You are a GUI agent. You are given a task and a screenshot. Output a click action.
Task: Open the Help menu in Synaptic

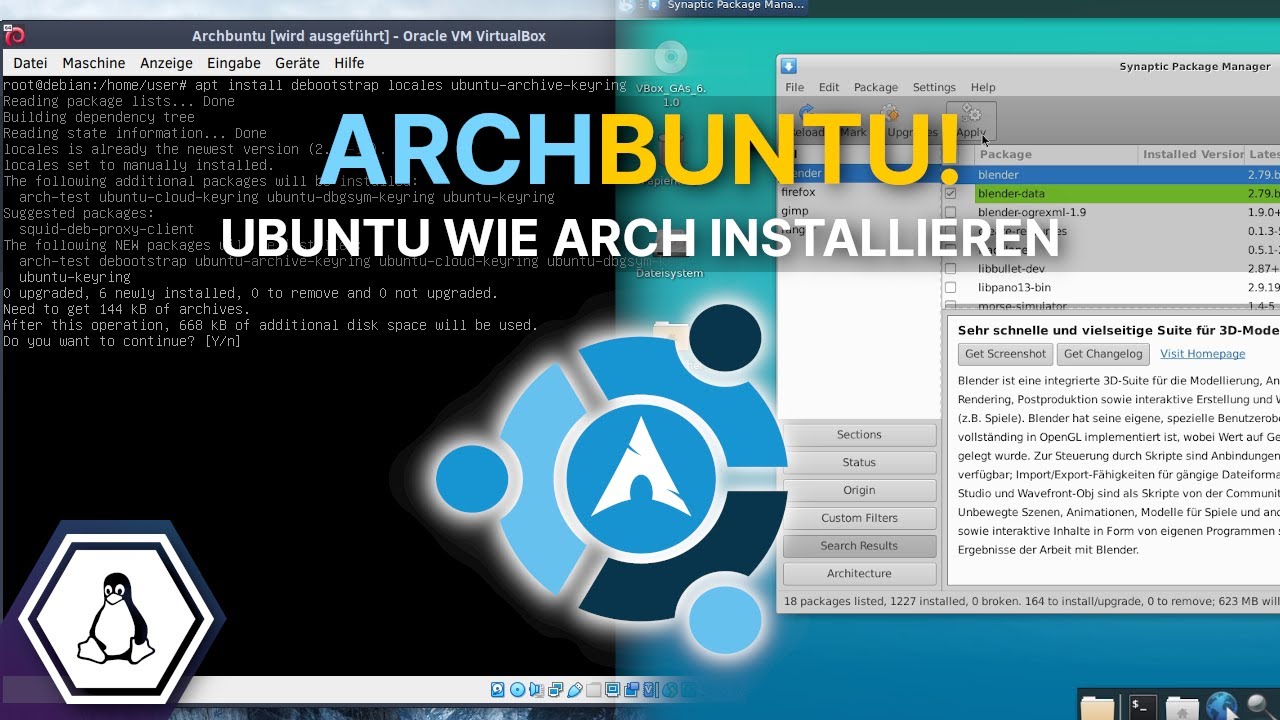coord(983,87)
